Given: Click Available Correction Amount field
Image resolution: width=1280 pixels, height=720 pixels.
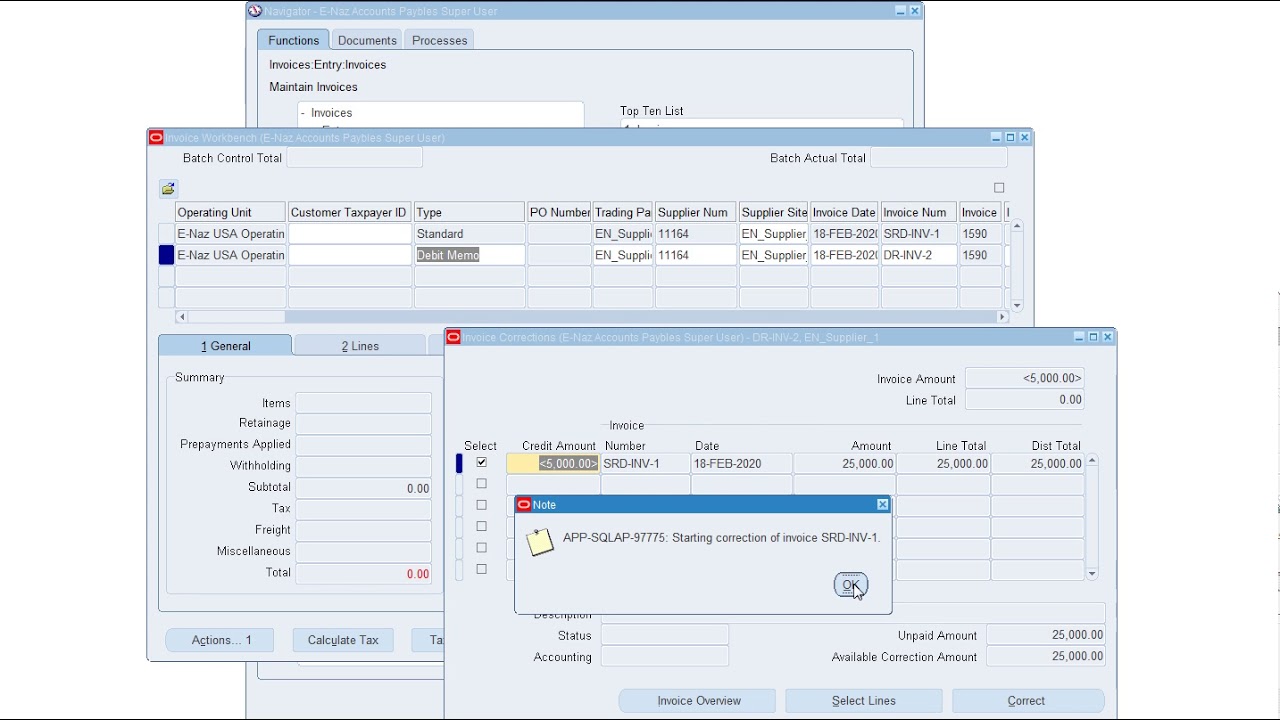Looking at the screenshot, I should [1046, 657].
